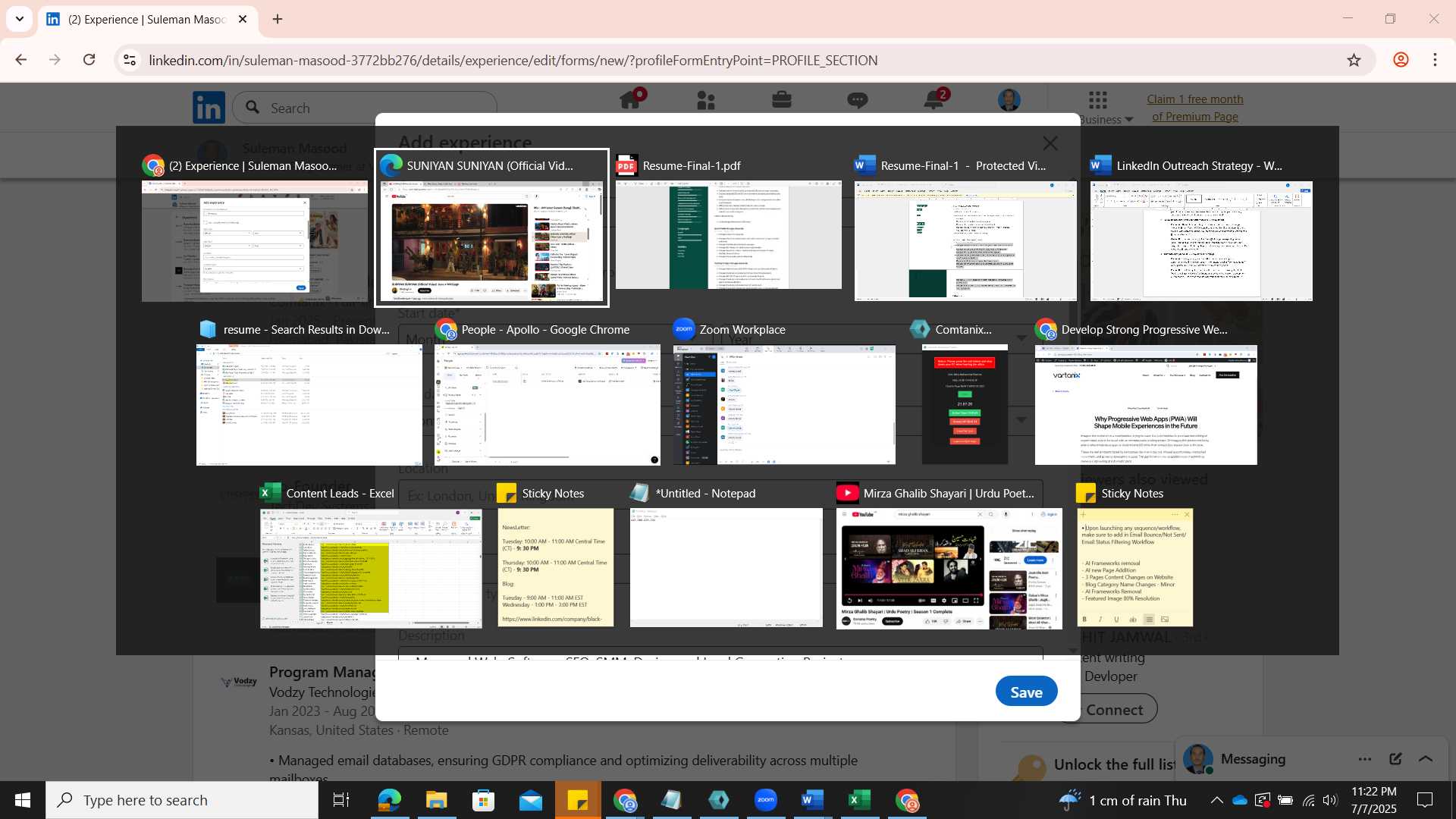Open the Mail app taskbar icon
The height and width of the screenshot is (819, 1456).
(531, 800)
